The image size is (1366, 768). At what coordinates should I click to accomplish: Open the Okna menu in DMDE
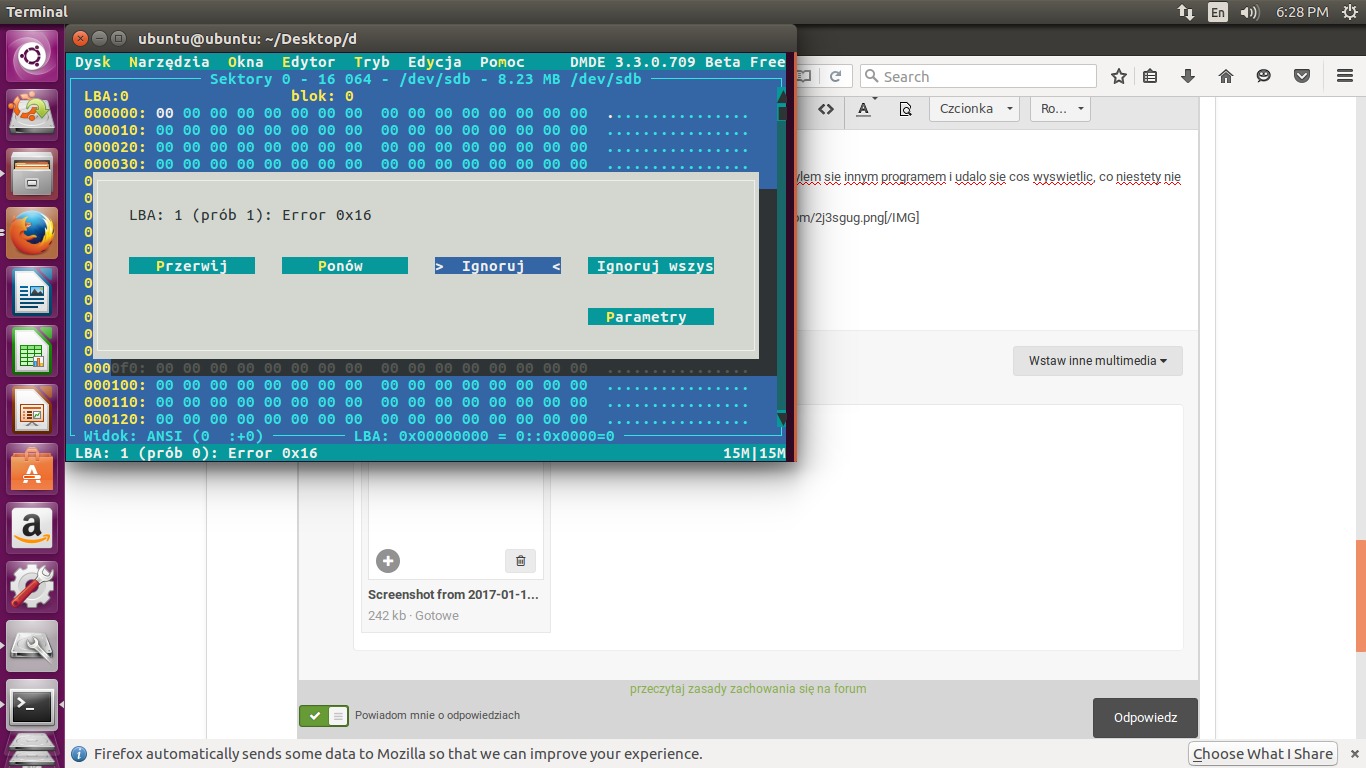click(246, 62)
